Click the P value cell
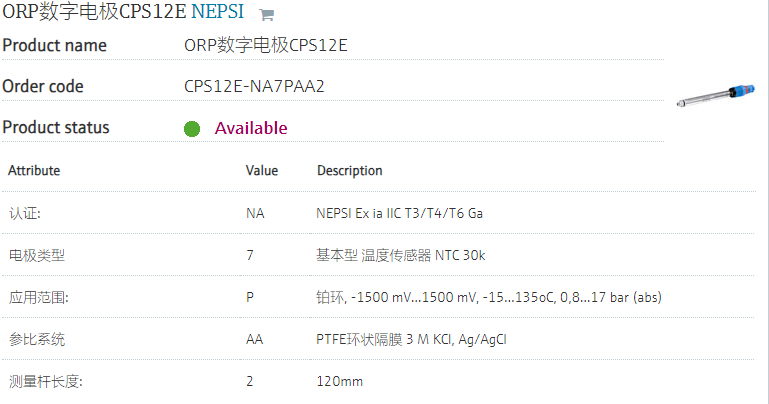Viewport: 769px width, 404px height. click(250, 297)
